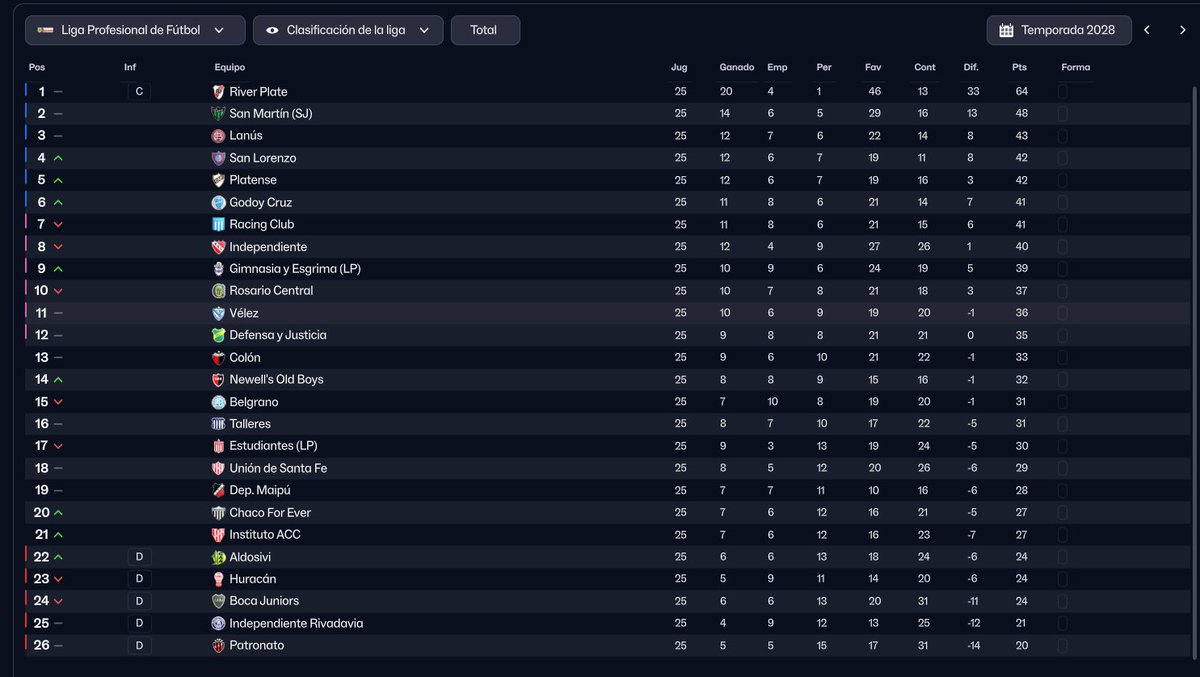Open the Huracán team name
This screenshot has height=677, width=1200.
coord(252,579)
